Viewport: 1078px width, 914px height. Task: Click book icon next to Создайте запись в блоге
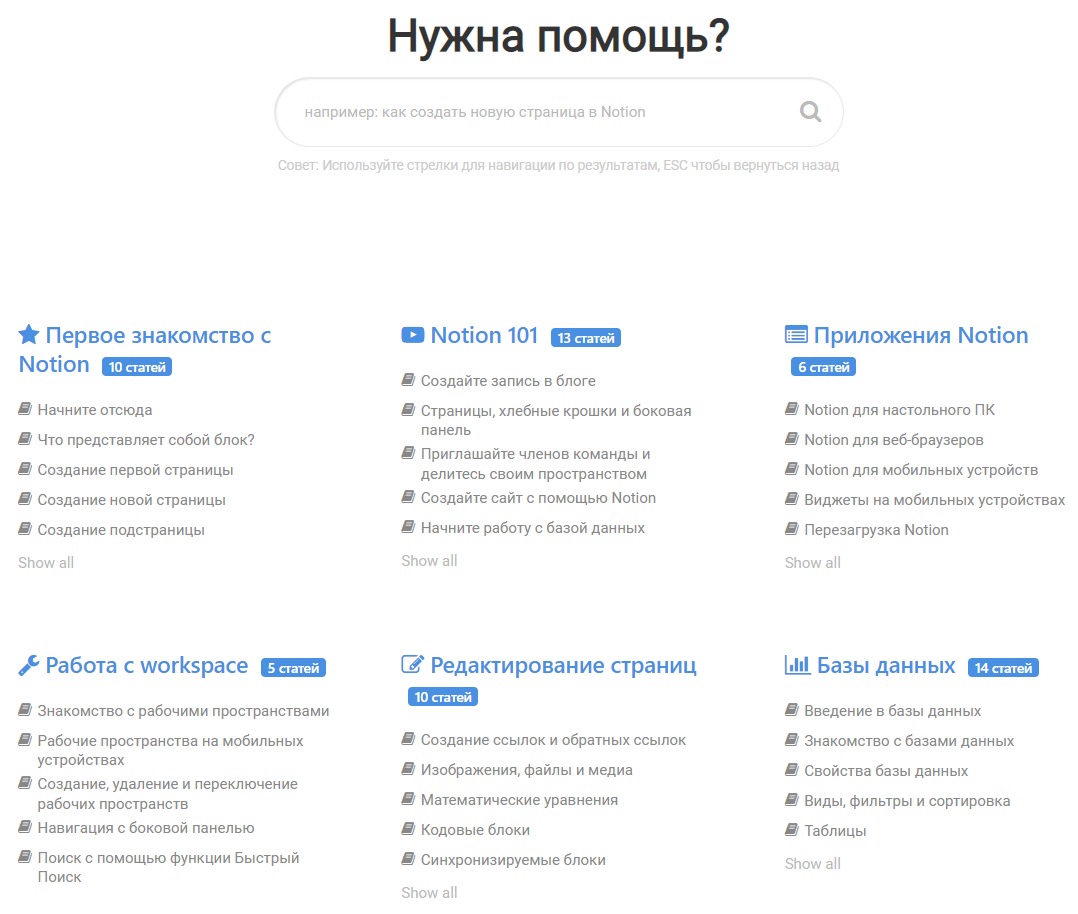click(x=408, y=380)
